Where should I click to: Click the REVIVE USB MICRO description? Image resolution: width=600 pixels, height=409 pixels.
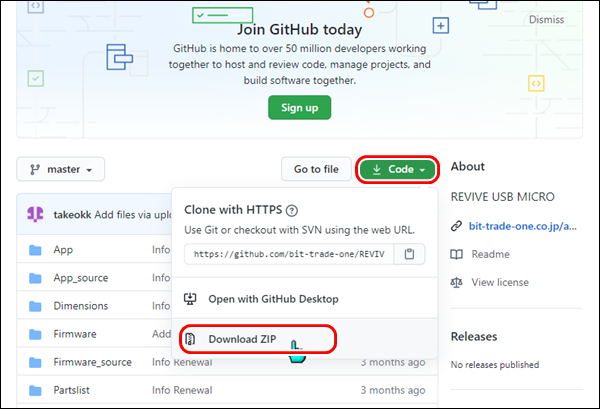502,197
